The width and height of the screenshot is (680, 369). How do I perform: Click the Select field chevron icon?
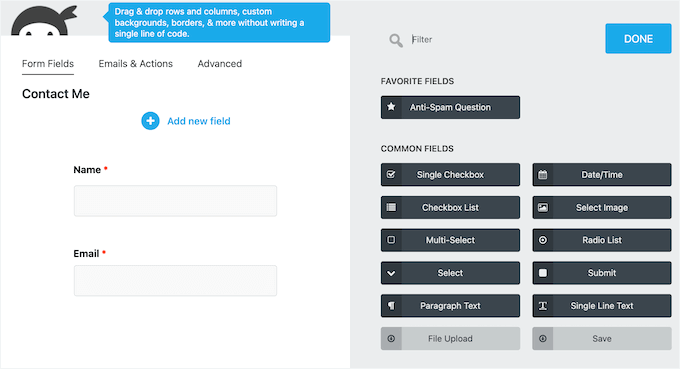pos(391,273)
